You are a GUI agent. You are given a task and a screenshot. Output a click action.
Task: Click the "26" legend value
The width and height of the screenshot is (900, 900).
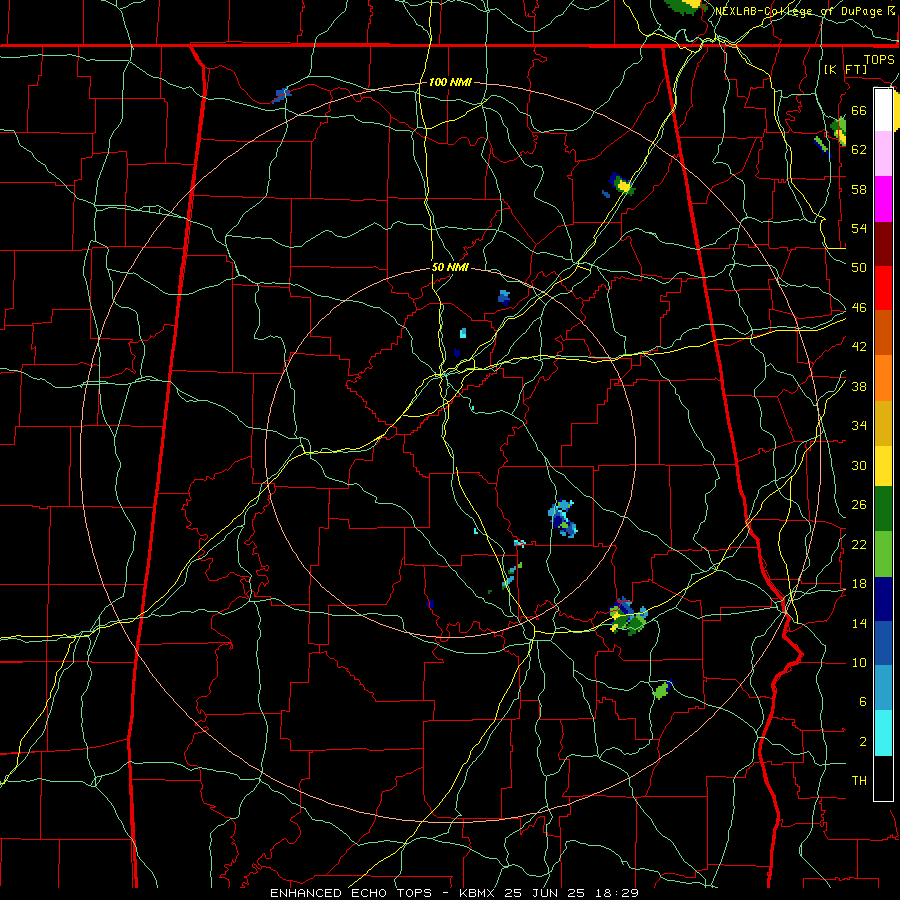point(859,505)
